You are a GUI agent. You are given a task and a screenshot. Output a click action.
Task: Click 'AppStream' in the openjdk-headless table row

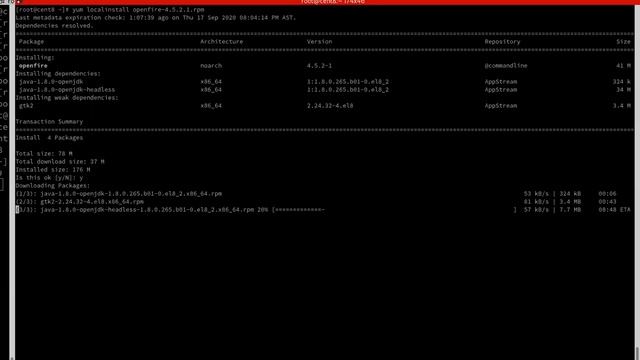click(x=501, y=90)
